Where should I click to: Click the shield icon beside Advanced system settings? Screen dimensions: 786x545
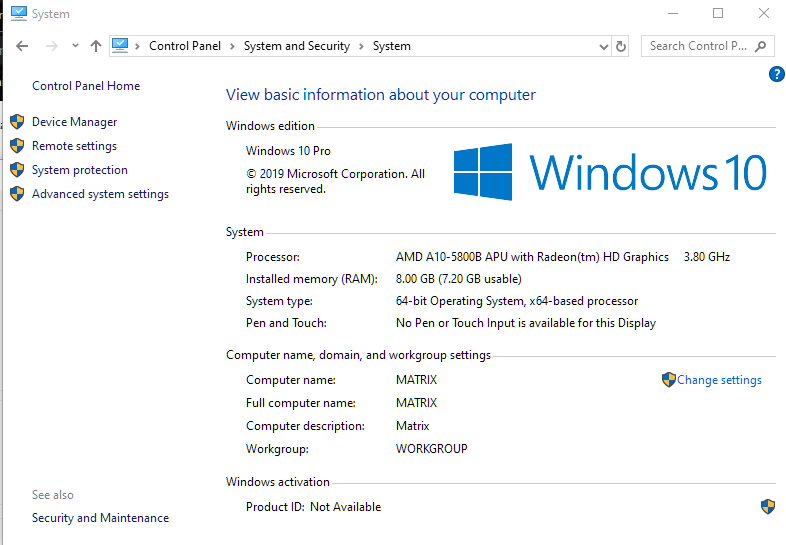point(17,194)
